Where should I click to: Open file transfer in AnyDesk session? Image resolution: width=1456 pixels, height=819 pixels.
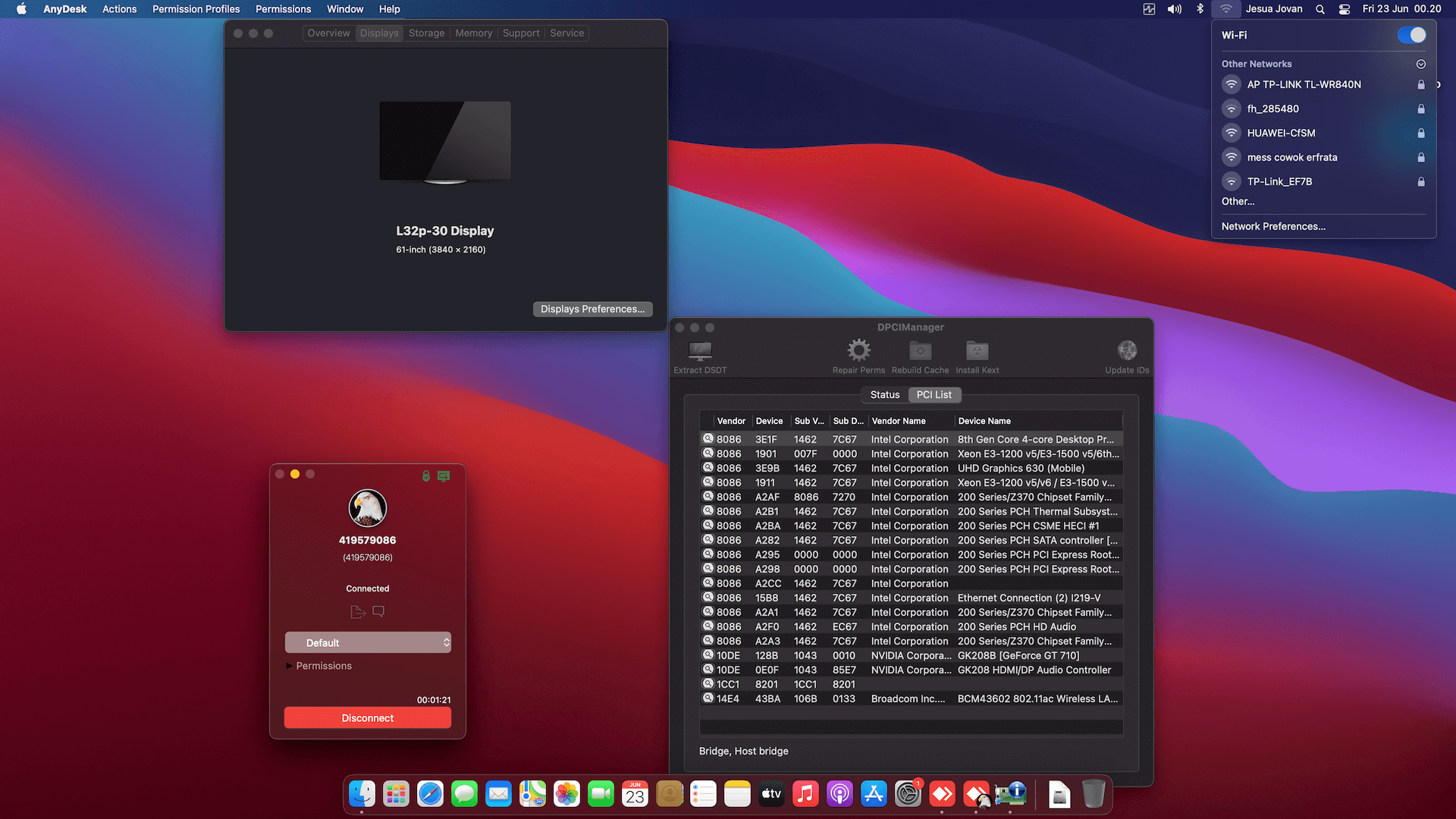pyautogui.click(x=357, y=611)
